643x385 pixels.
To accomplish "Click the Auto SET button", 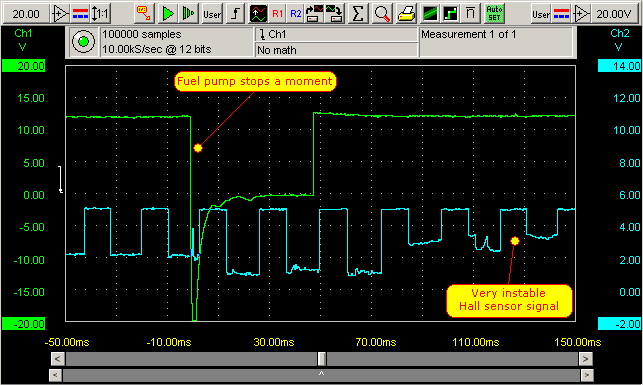I will click(494, 14).
